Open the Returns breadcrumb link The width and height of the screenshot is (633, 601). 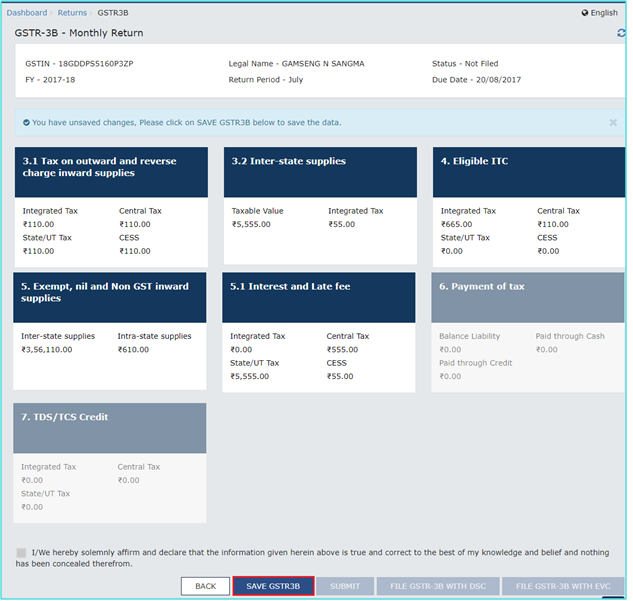tap(72, 13)
